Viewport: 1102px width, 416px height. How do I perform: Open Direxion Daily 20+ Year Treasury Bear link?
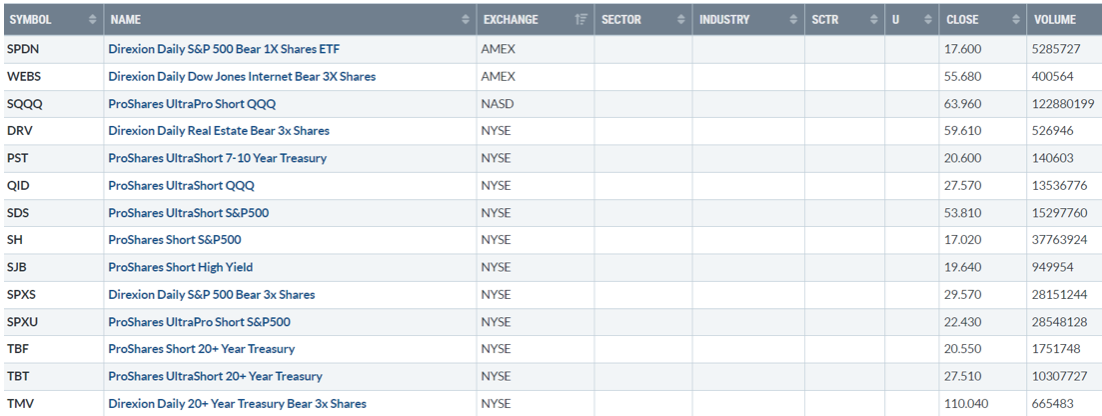tap(237, 404)
